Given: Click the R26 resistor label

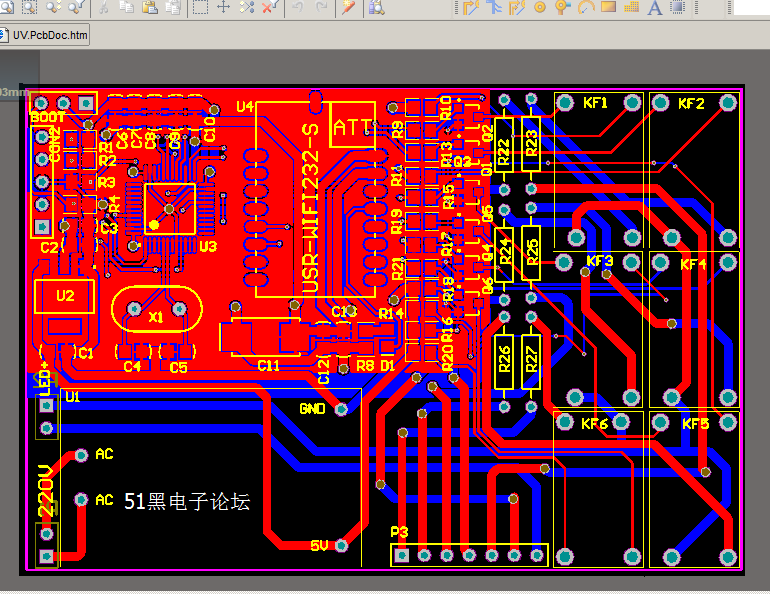Looking at the screenshot, I should (504, 359).
